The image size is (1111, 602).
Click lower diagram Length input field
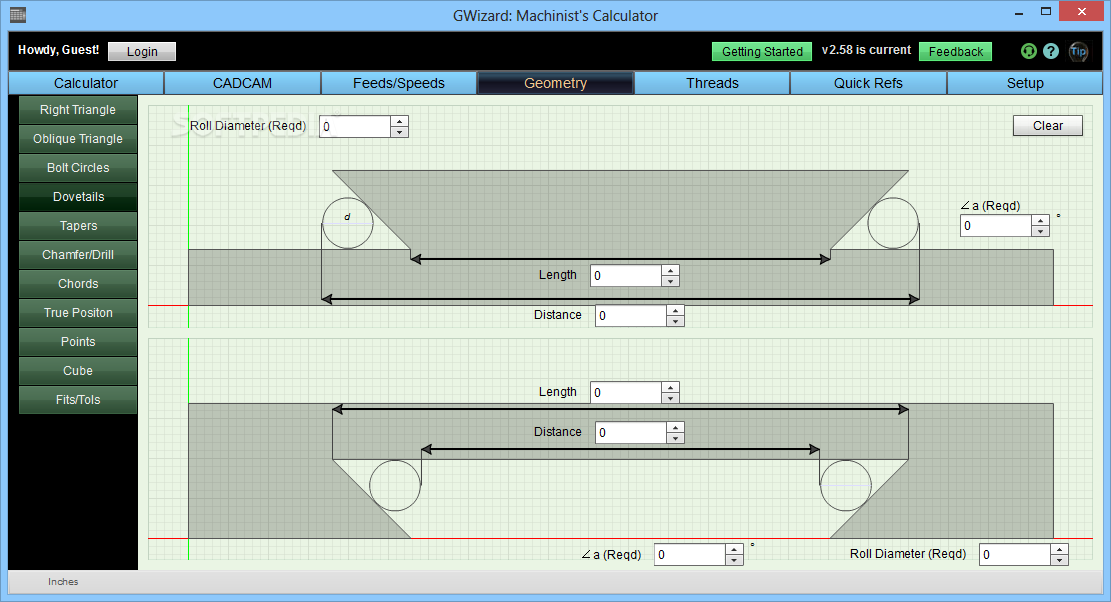click(x=626, y=392)
